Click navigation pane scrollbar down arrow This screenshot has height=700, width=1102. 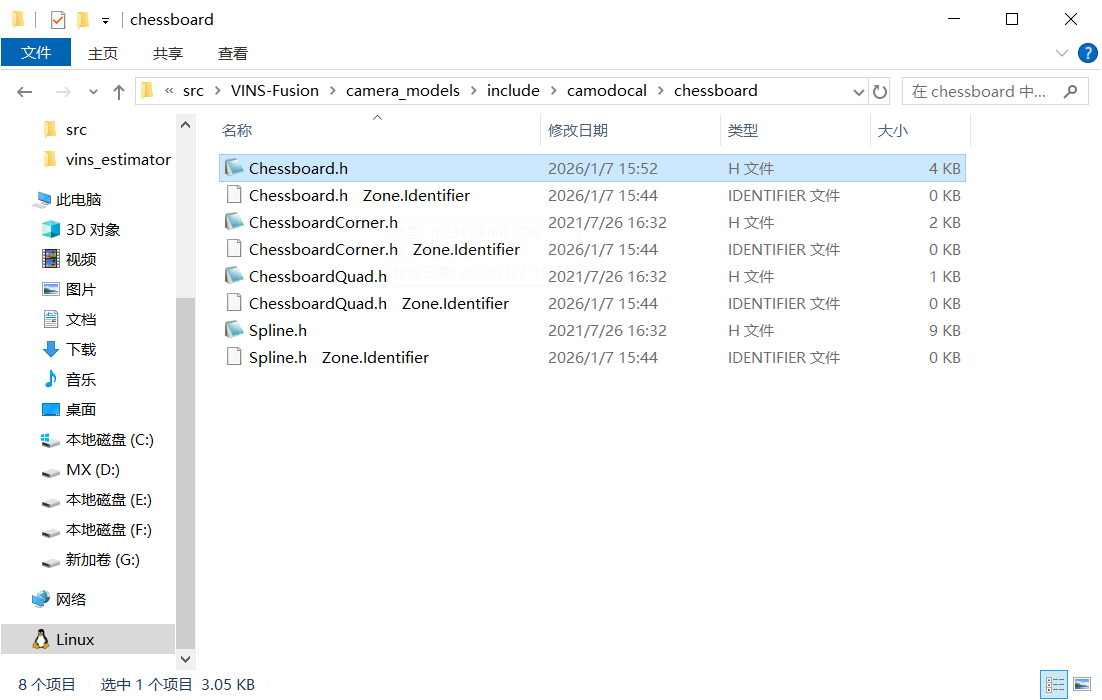pyautogui.click(x=186, y=659)
